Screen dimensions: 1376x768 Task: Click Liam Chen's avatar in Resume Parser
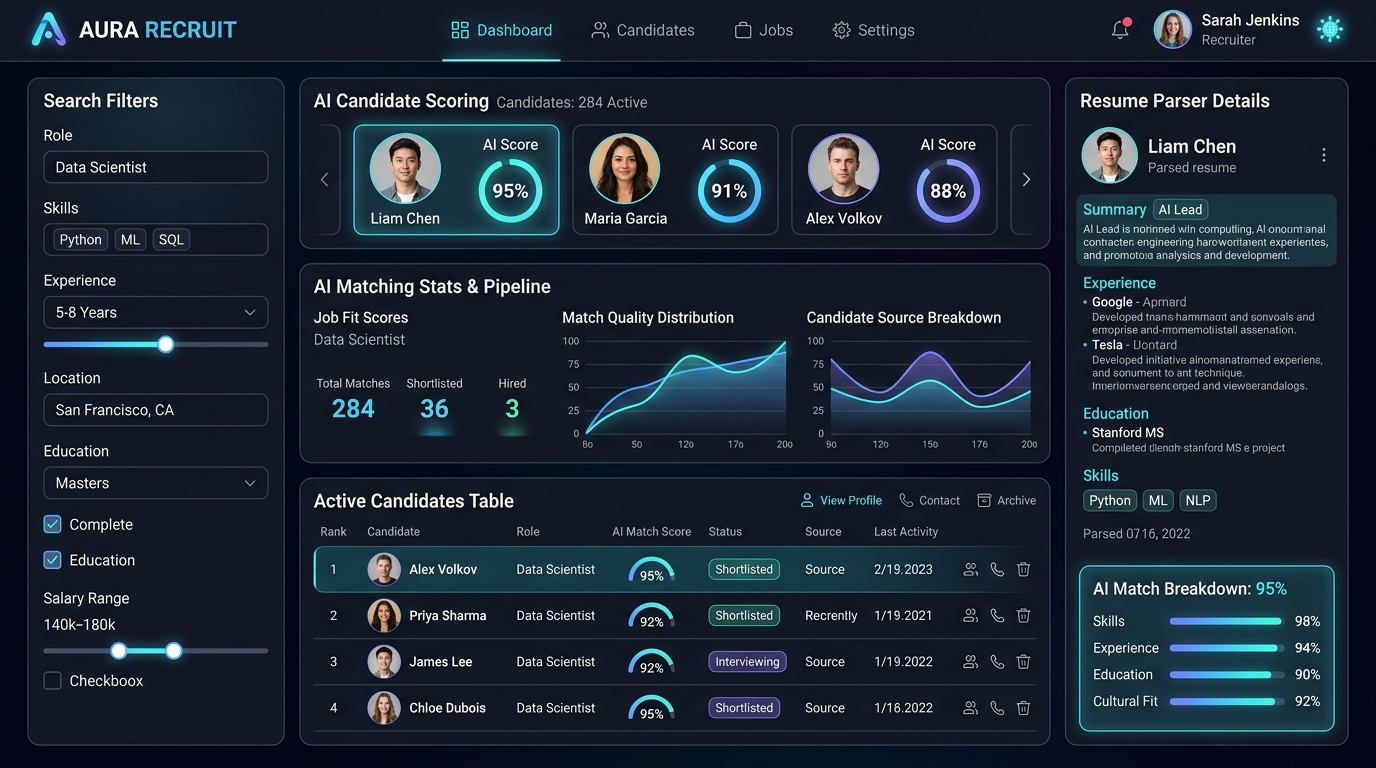pos(1109,155)
